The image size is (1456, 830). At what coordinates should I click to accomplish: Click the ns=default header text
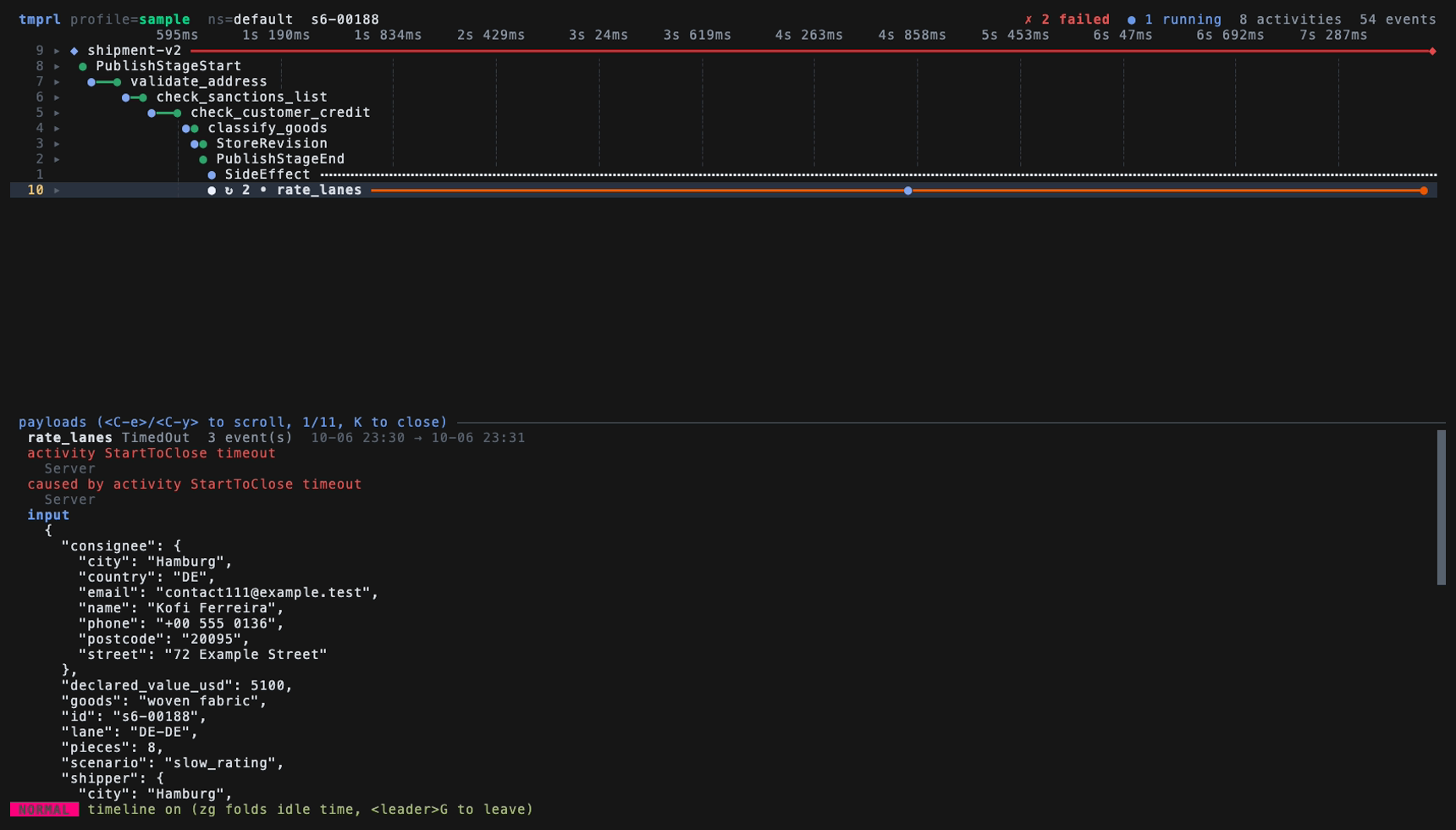(251, 19)
